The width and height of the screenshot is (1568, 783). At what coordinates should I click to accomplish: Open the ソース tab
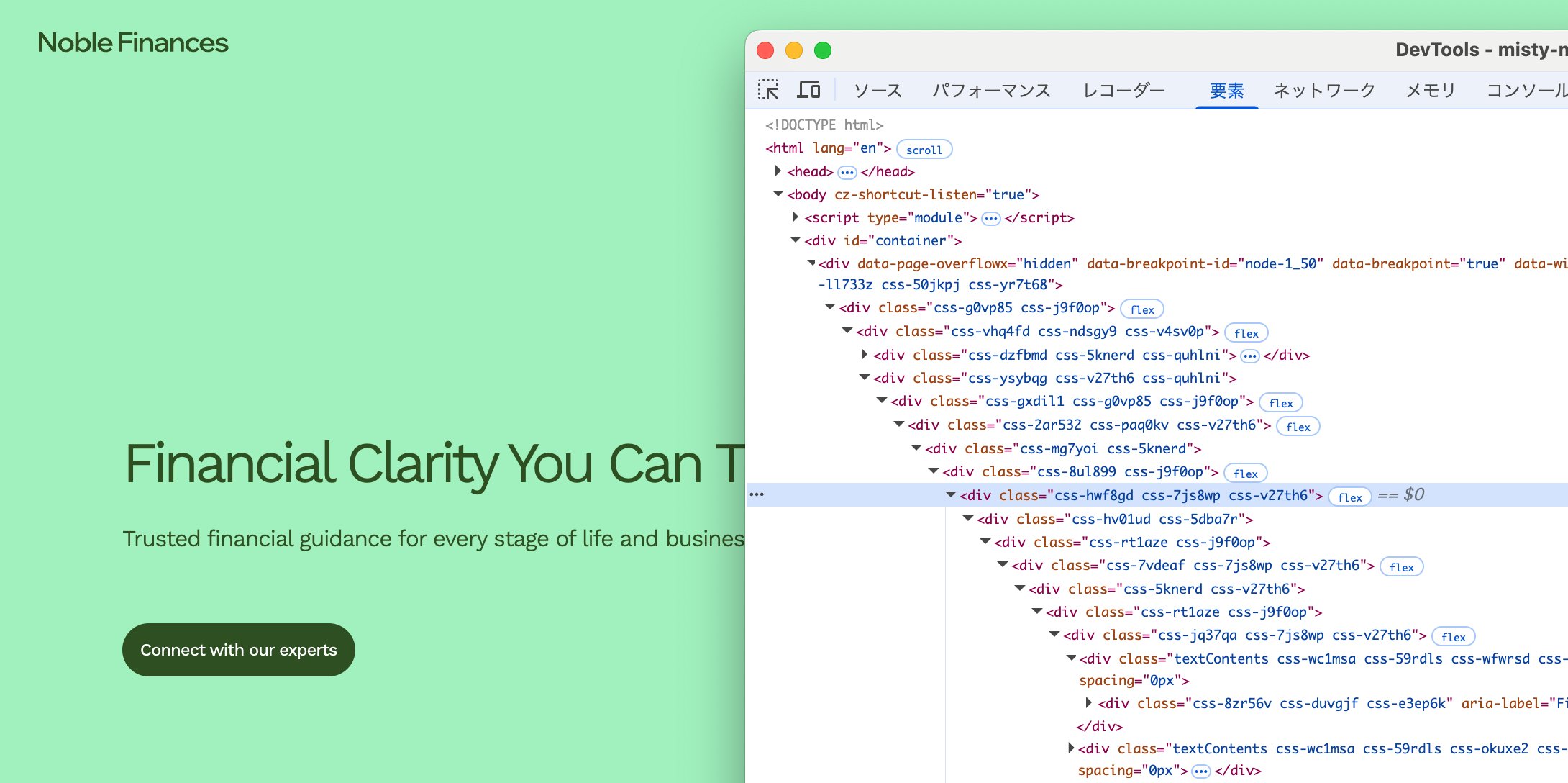[x=878, y=91]
